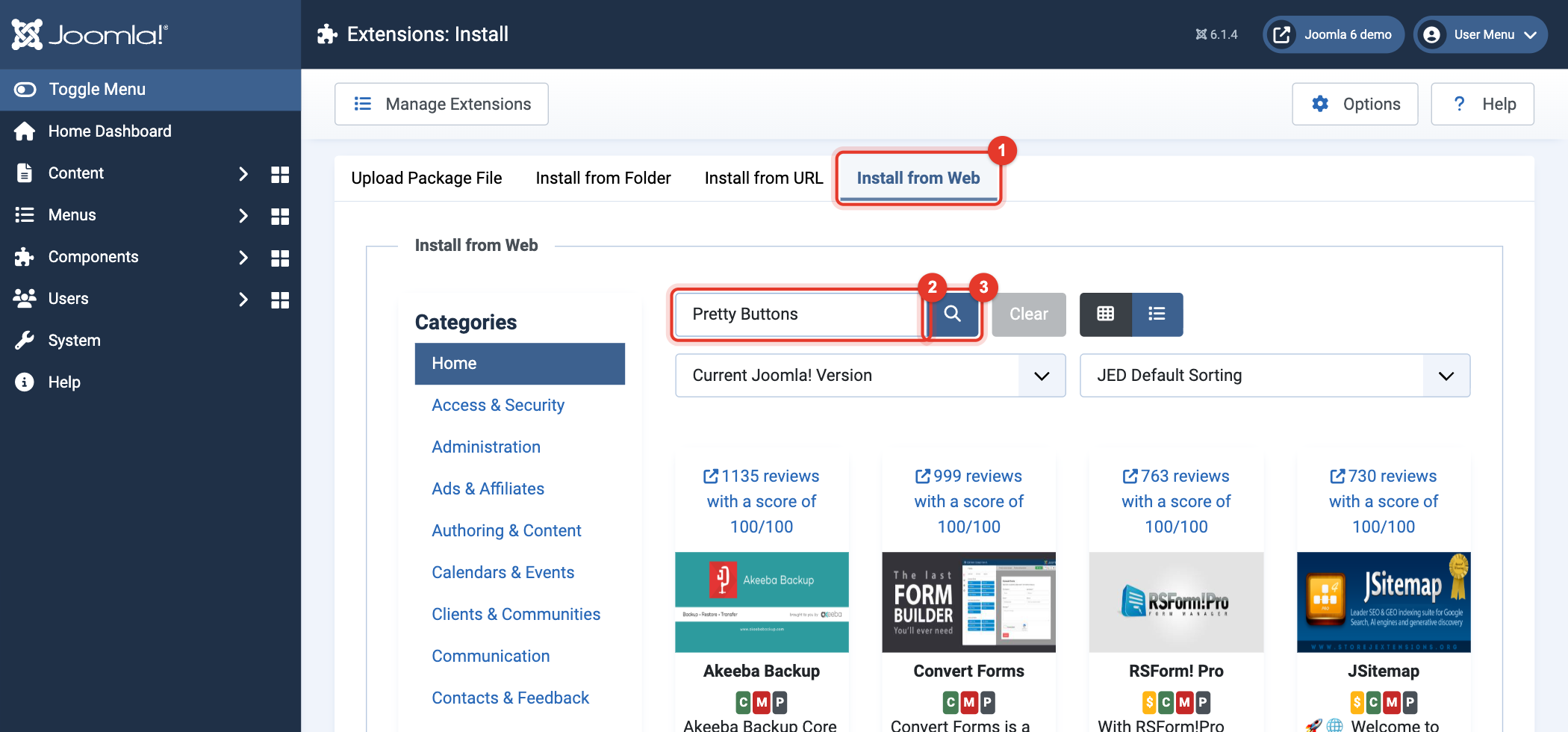Click the Manage Extensions button
1568x732 pixels.
(441, 104)
